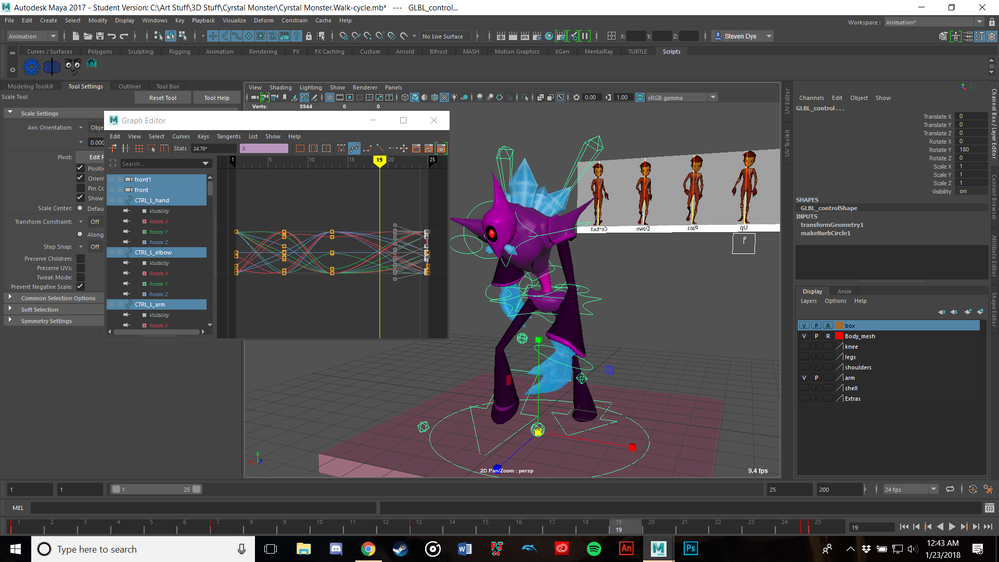Click the green-highlighted camera icon in viewport toolbar
This screenshot has height=562, width=999.
264,97
